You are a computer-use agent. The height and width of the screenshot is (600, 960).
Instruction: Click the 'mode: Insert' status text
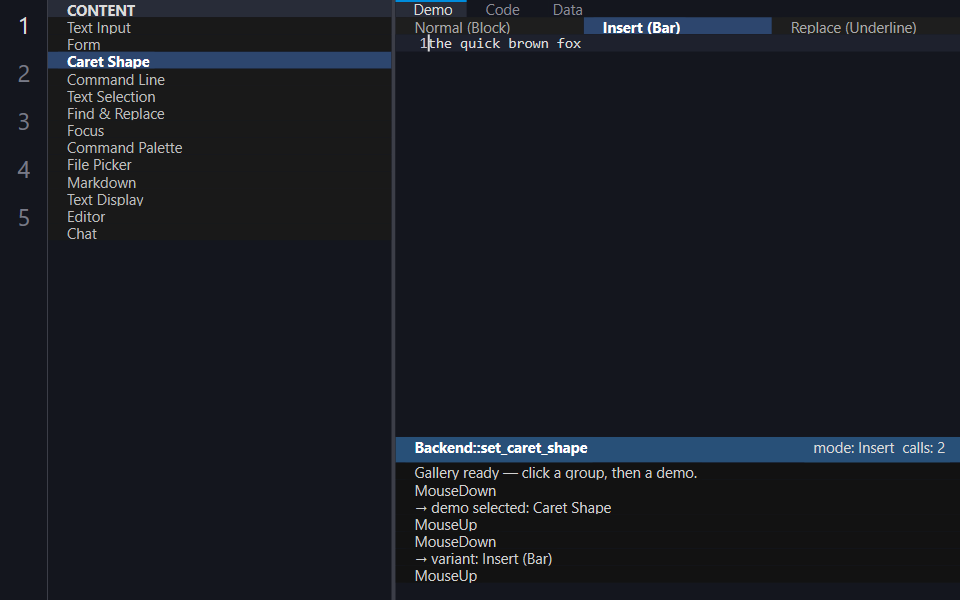click(853, 448)
